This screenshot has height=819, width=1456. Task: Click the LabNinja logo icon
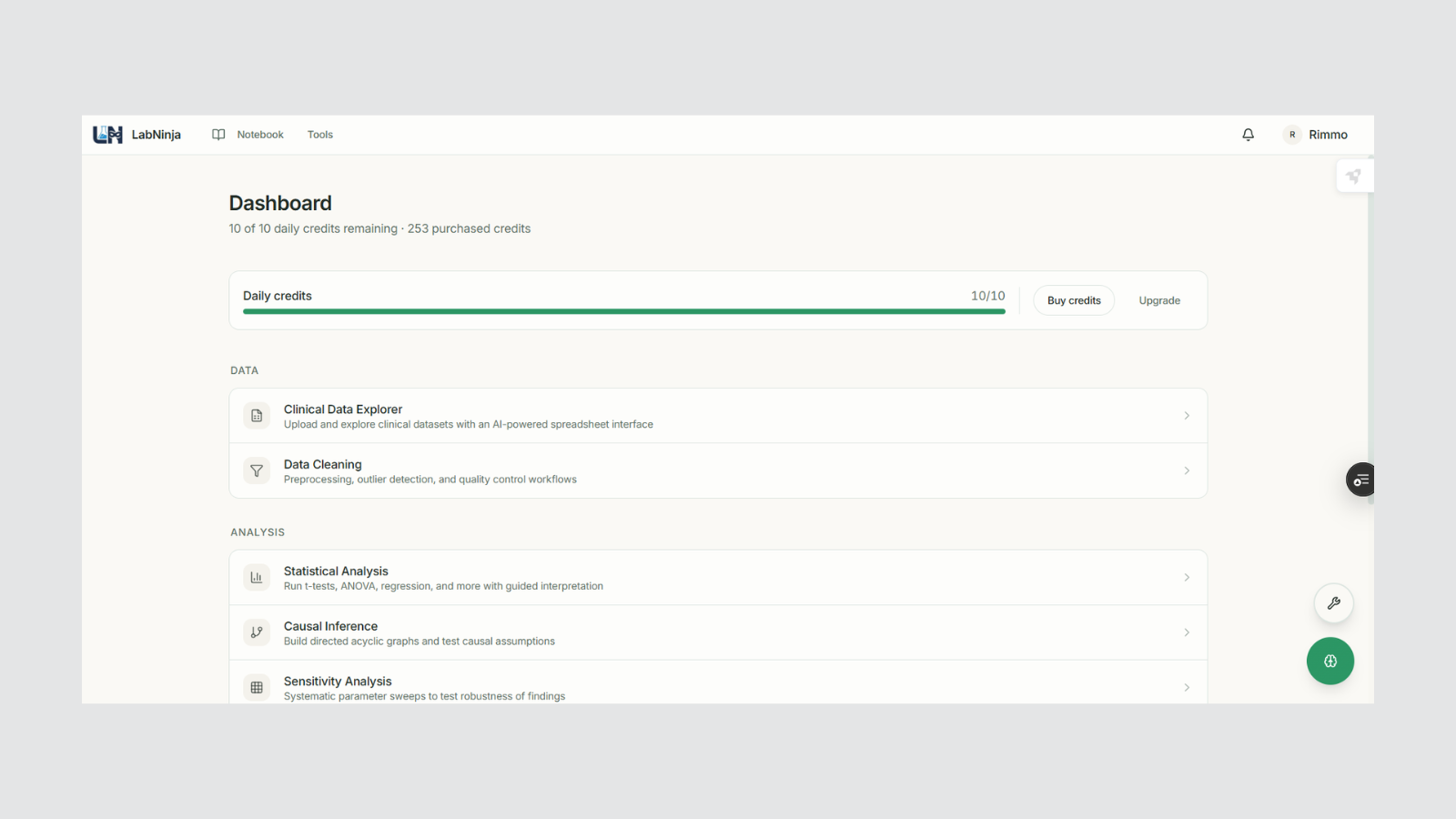coord(107,134)
